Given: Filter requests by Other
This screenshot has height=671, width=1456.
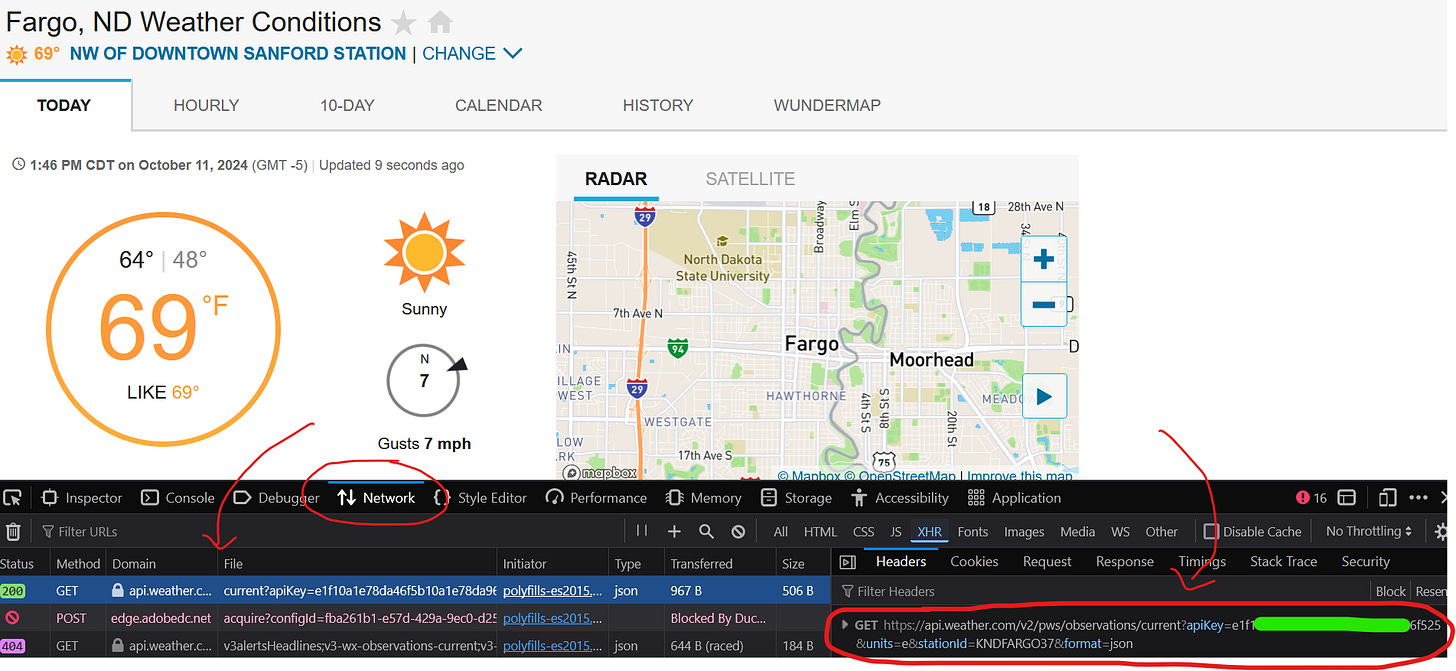Looking at the screenshot, I should pos(1162,532).
